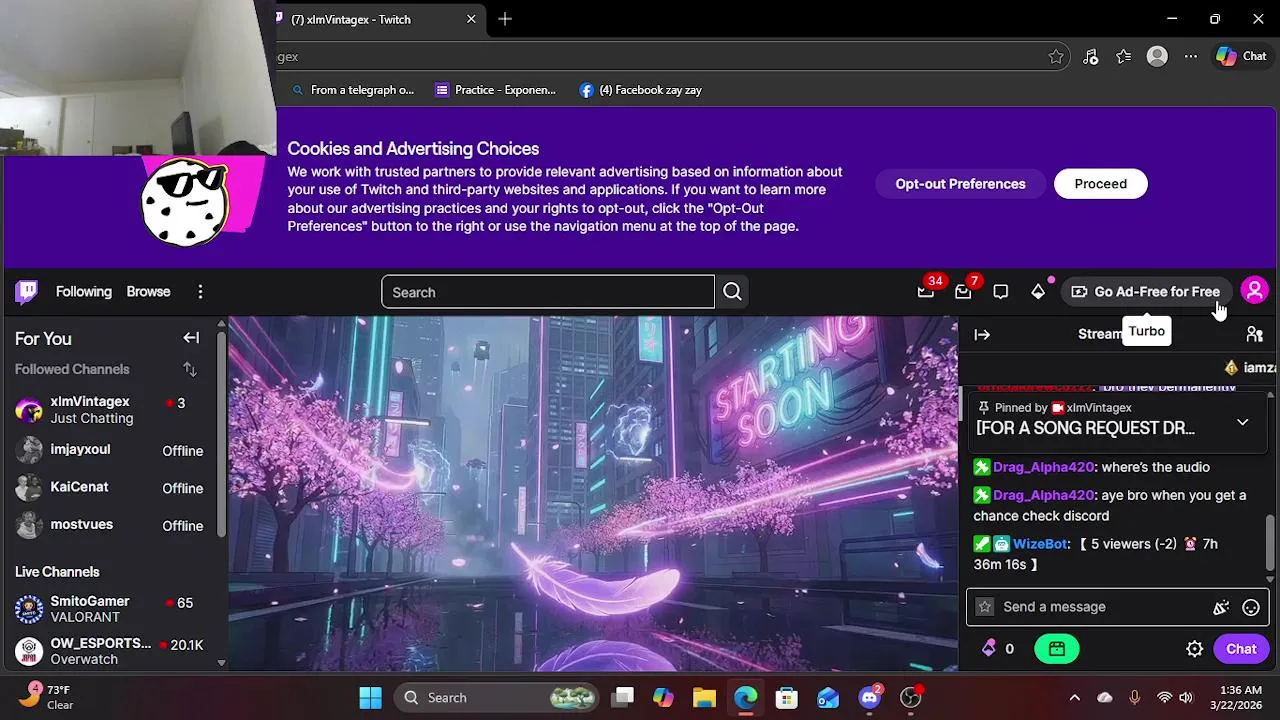Open the celebration party popper icon
The width and height of the screenshot is (1280, 720).
(x=1221, y=607)
